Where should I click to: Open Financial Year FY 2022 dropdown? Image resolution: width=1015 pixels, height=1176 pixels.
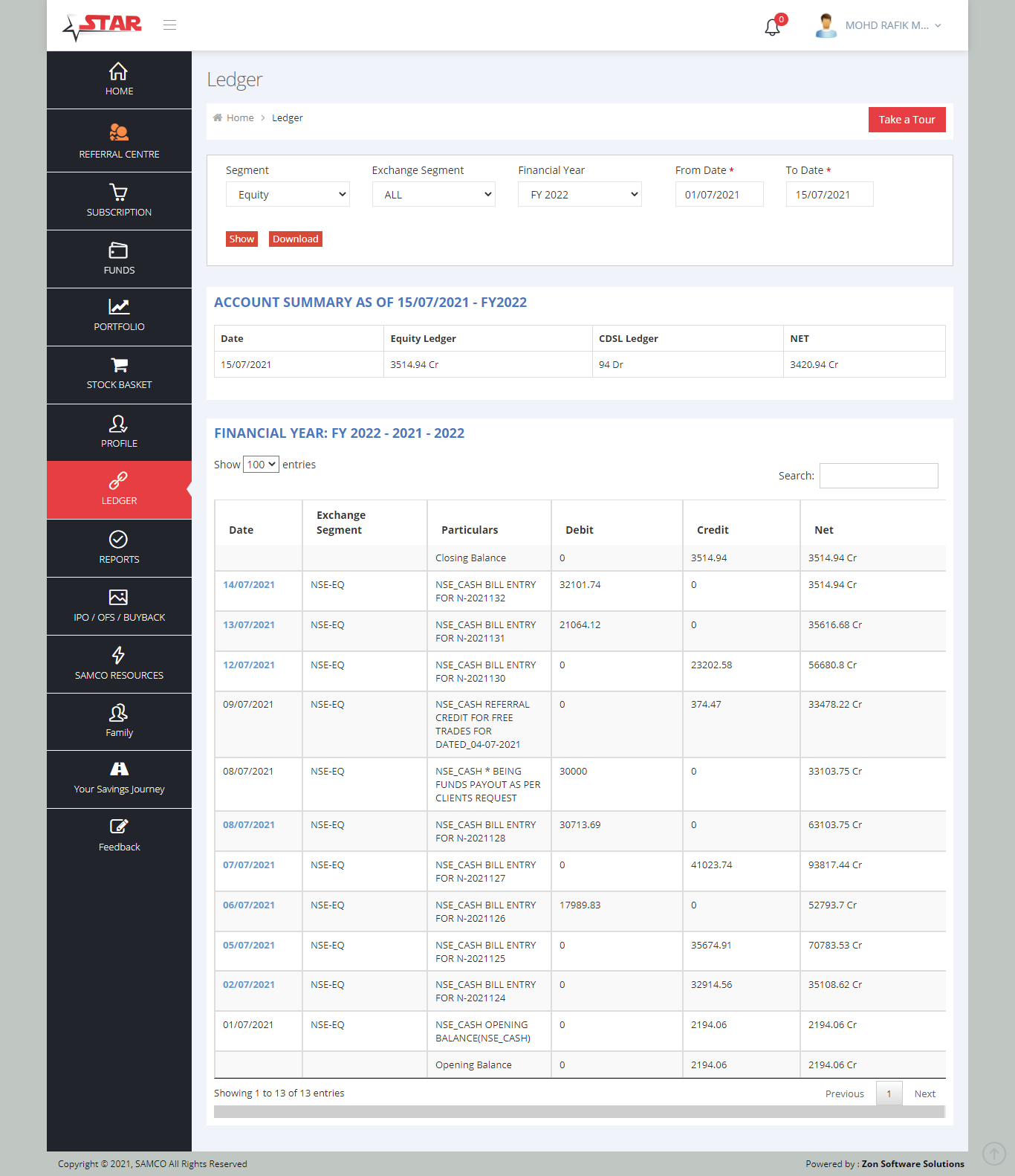tap(580, 195)
